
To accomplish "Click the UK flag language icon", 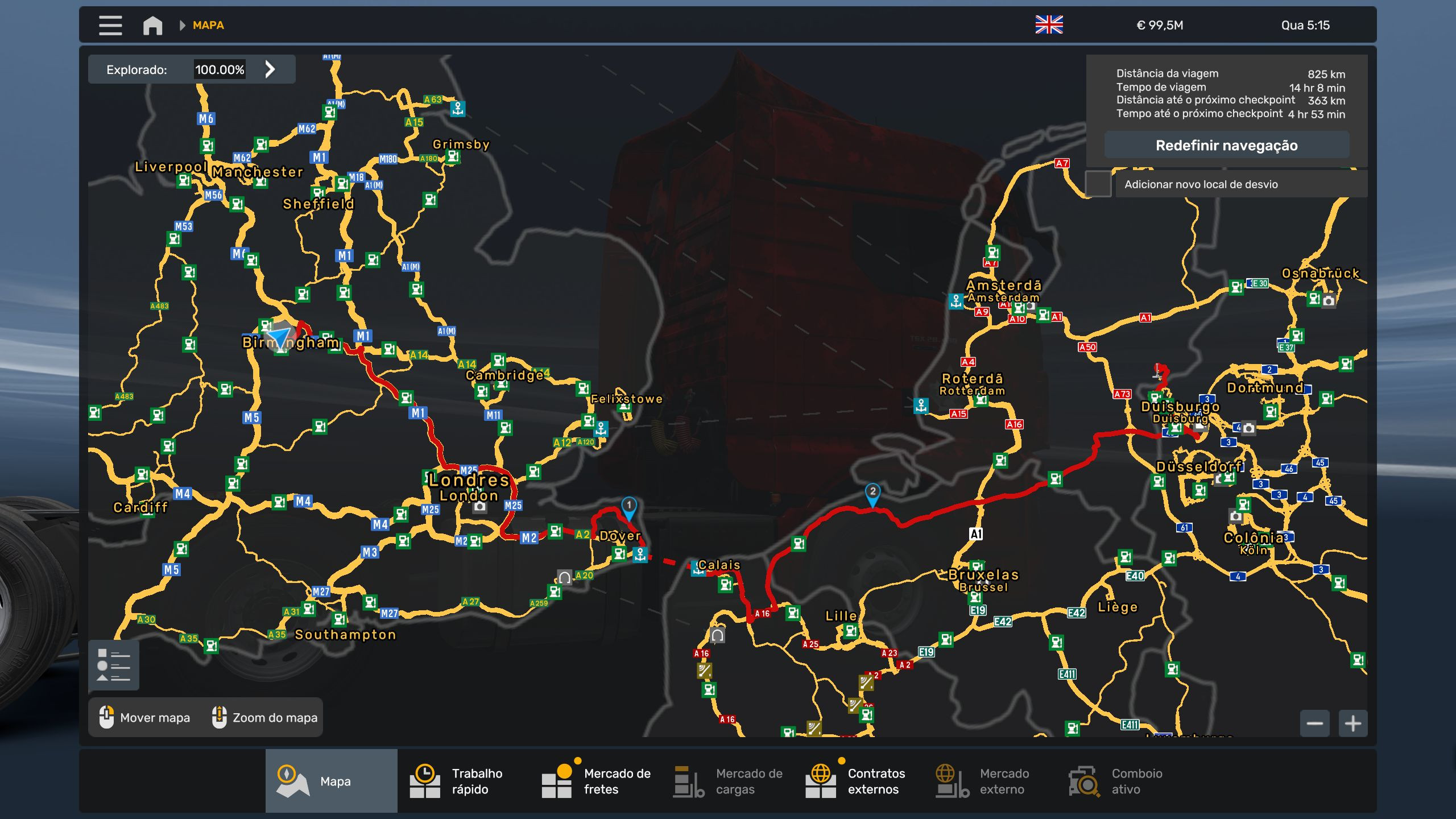I will 1049,25.
